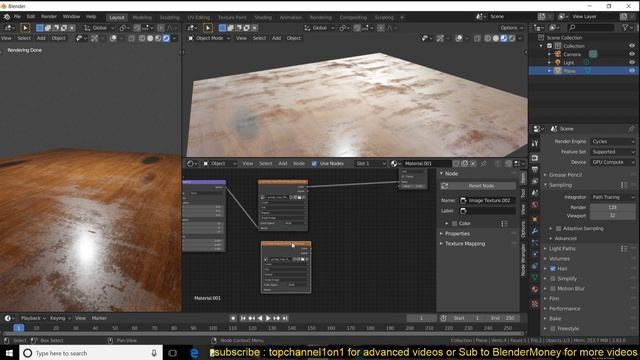Expand the Grease Pencil panel
640x360 pixels.
(565, 175)
